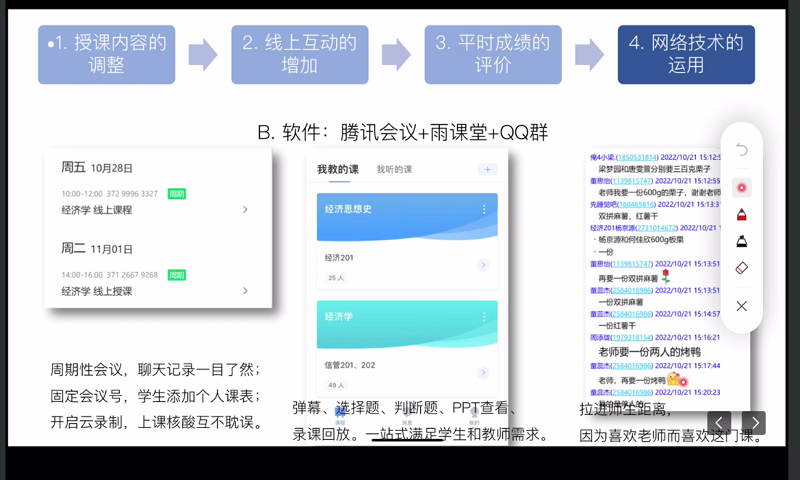Click the '4. 网络技术的运用' step box
Image resolution: width=800 pixels, height=480 pixels.
pos(686,54)
